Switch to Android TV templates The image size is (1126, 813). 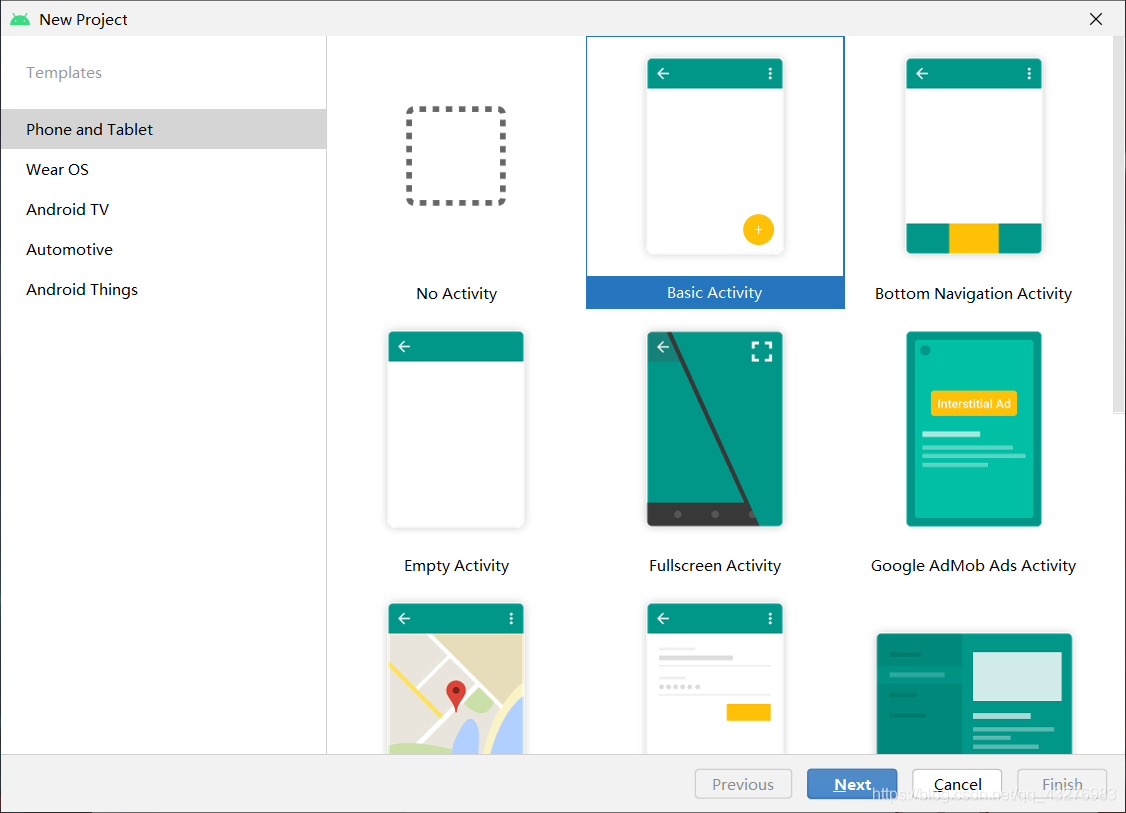[x=164, y=210]
